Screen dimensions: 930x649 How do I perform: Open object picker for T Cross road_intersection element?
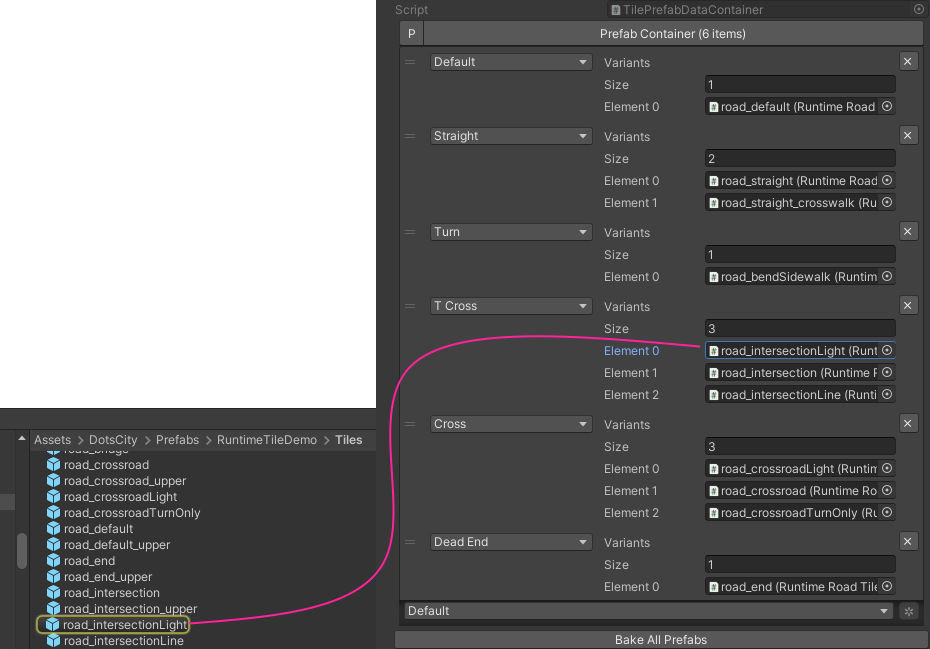(x=887, y=373)
